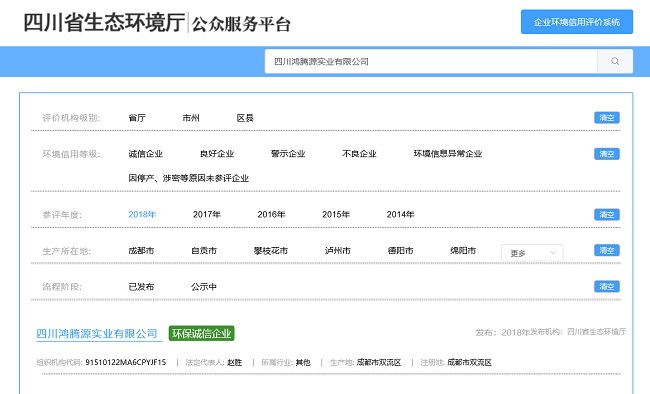Clear the 参评年度 filter with 清空

pyautogui.click(x=607, y=214)
